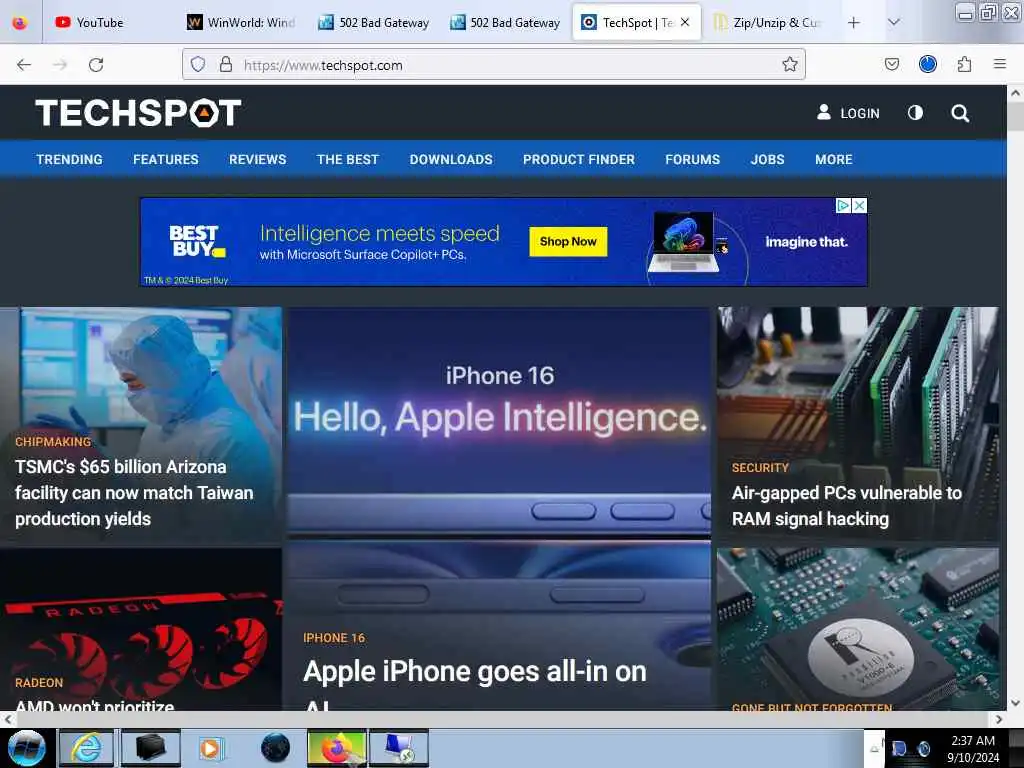Click horizontal scrollbar right arrow

click(999, 719)
